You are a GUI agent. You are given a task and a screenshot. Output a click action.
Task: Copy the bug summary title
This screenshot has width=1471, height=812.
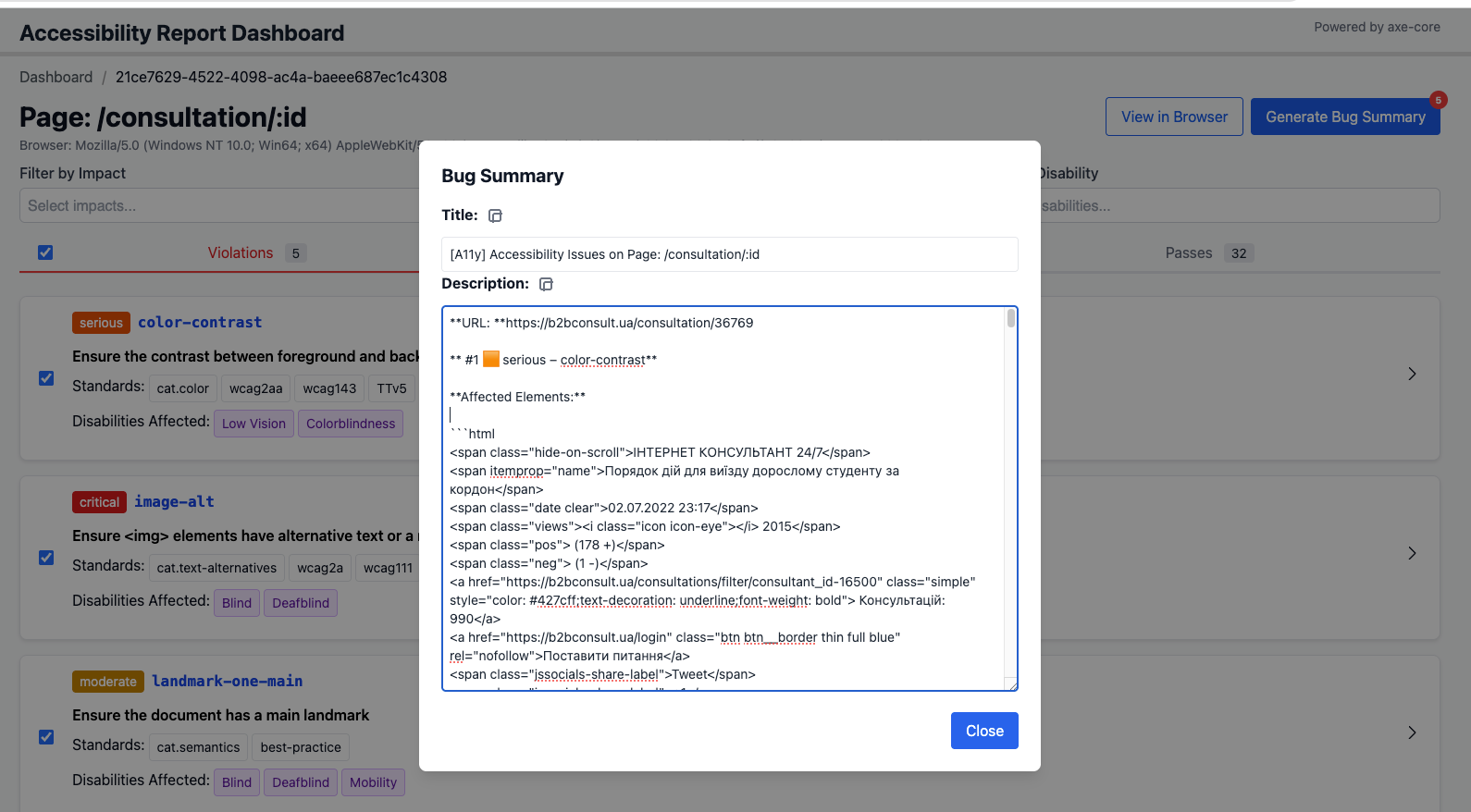(495, 215)
